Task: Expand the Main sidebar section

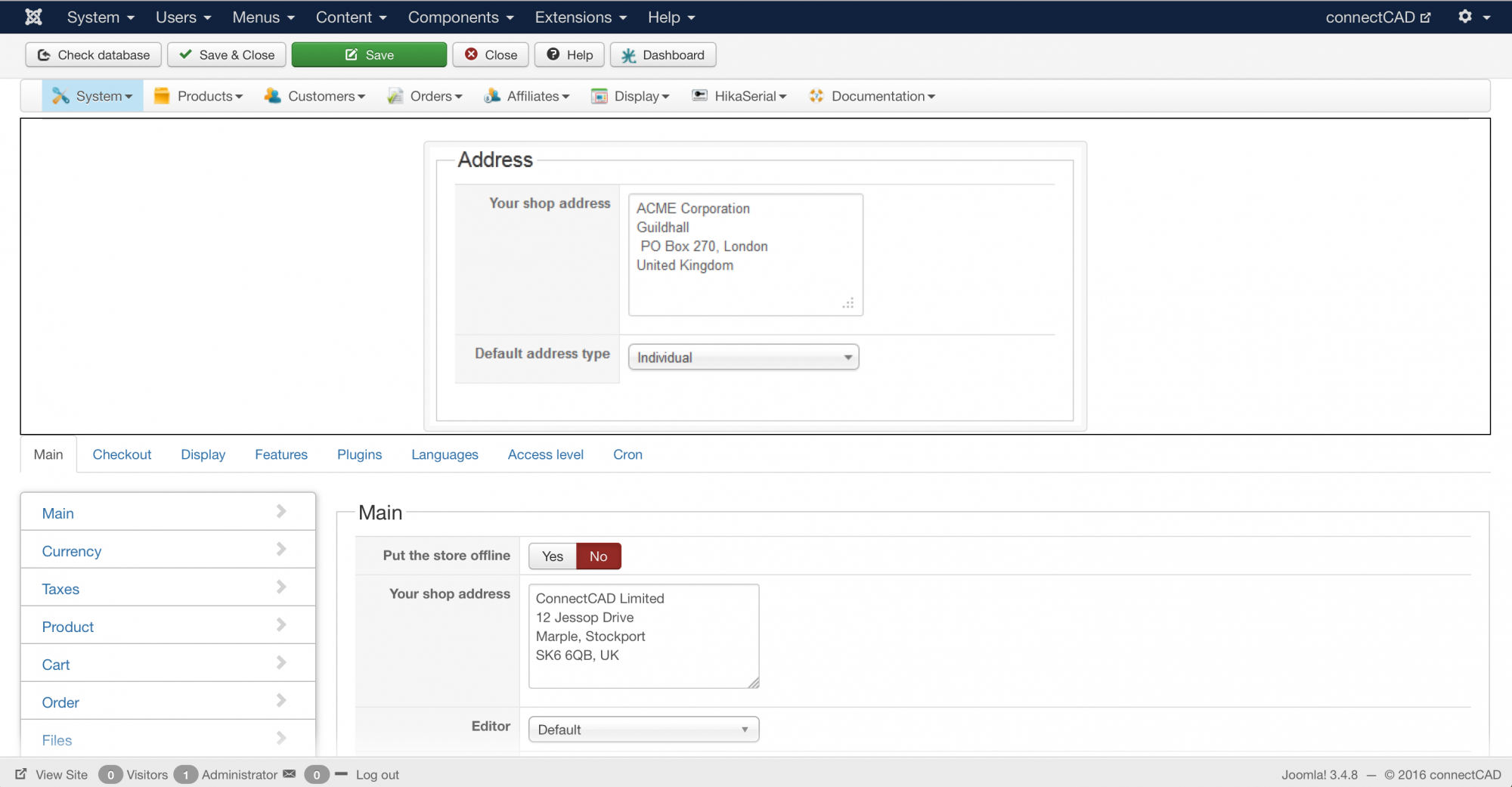Action: (168, 513)
